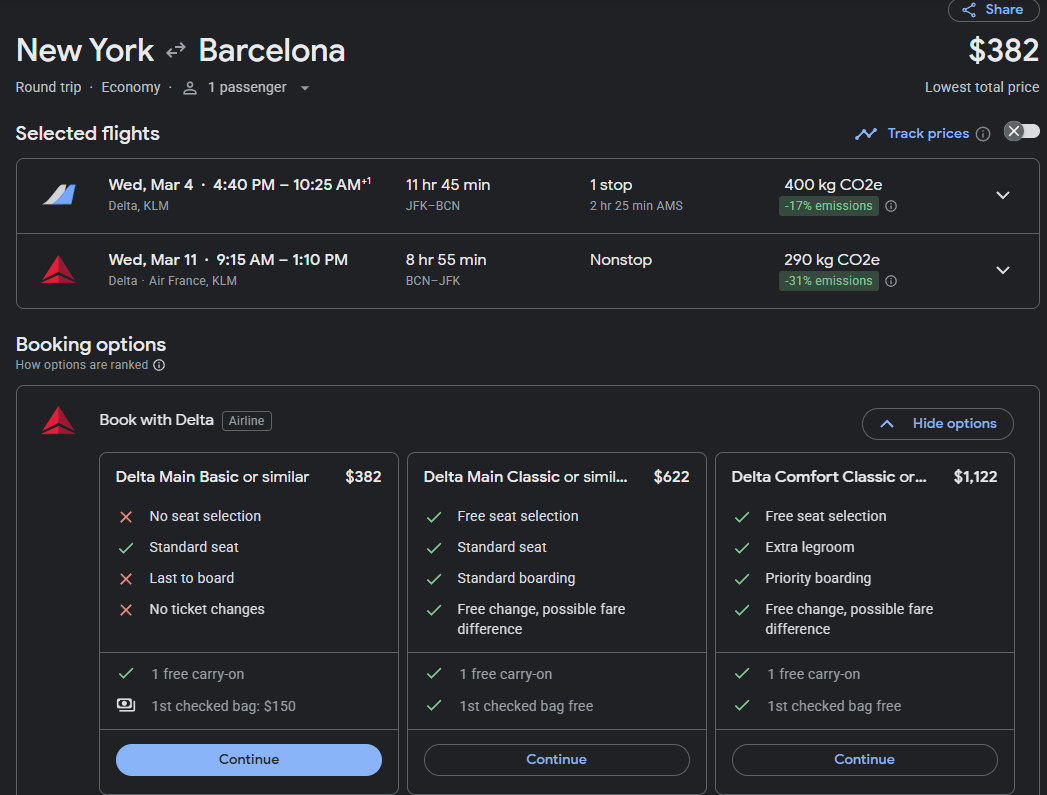This screenshot has width=1047, height=795.
Task: Click 'Lowest total price' label
Action: point(982,87)
